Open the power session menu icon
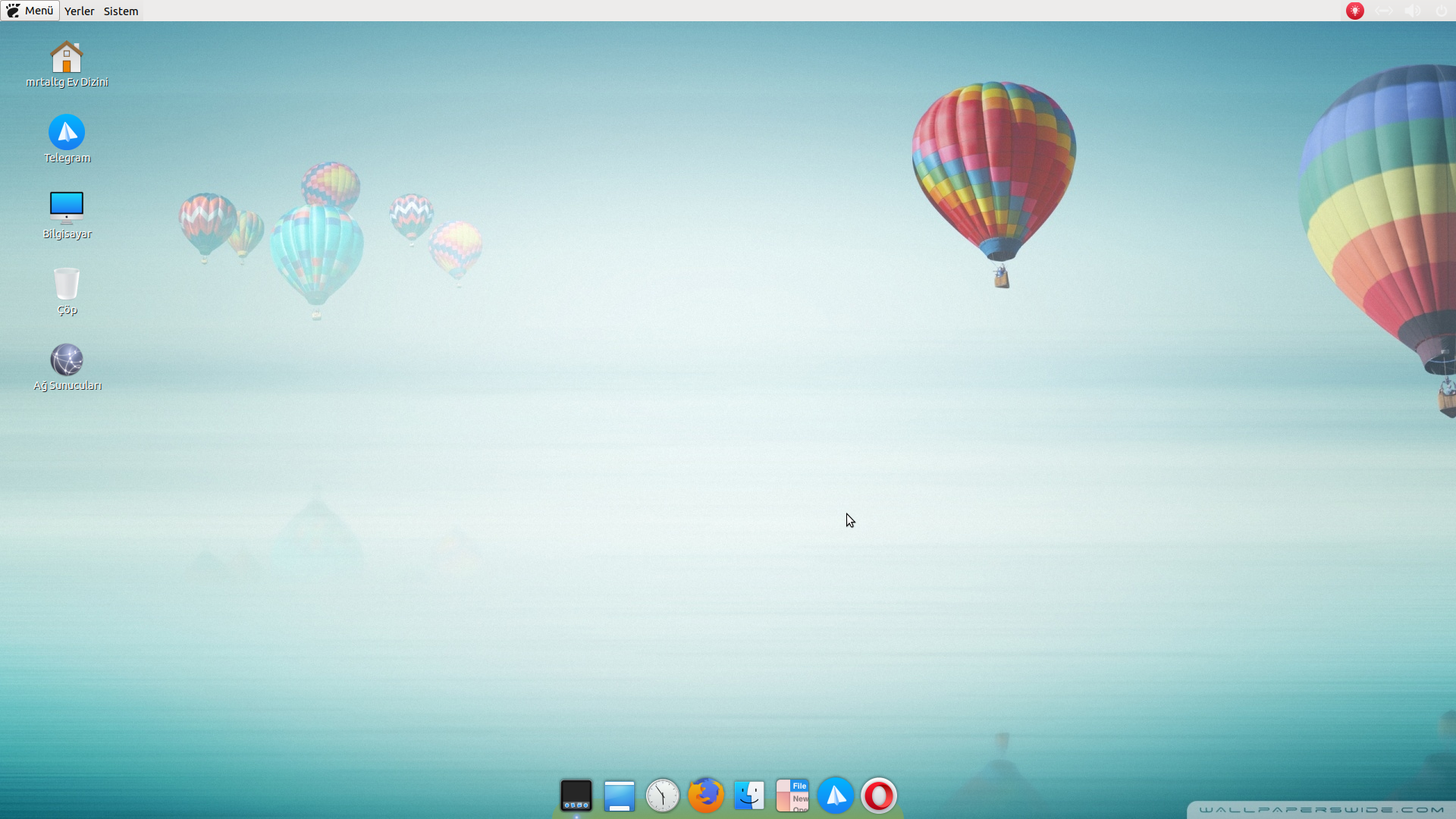 pos(1441,11)
